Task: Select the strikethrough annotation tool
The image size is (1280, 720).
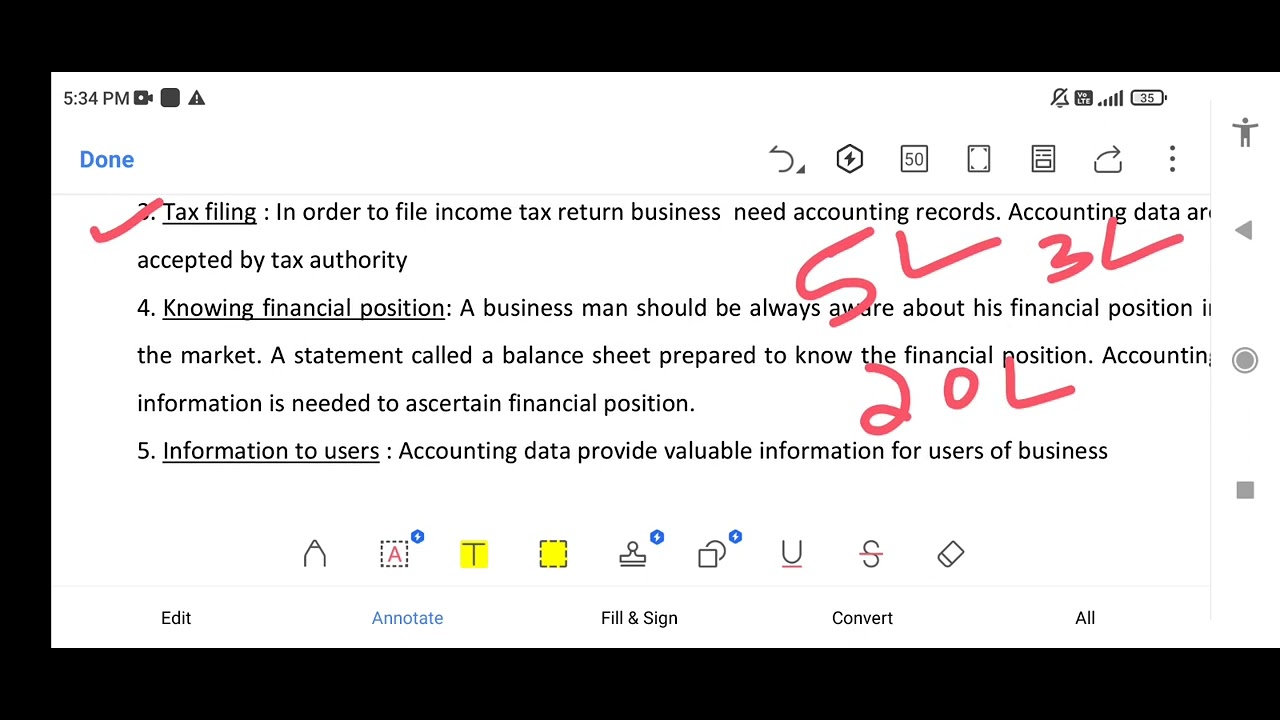Action: click(x=871, y=554)
